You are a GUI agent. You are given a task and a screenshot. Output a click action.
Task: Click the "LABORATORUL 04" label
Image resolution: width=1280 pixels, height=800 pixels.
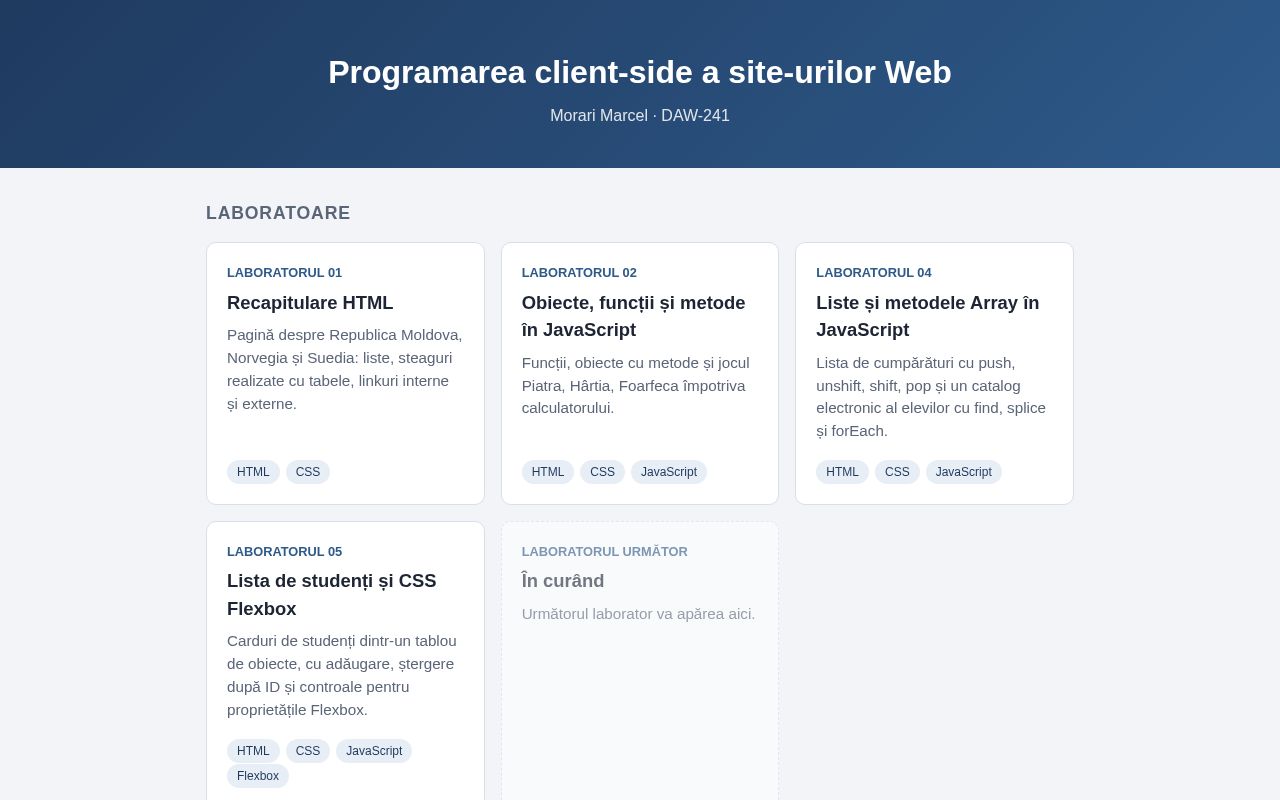(874, 272)
